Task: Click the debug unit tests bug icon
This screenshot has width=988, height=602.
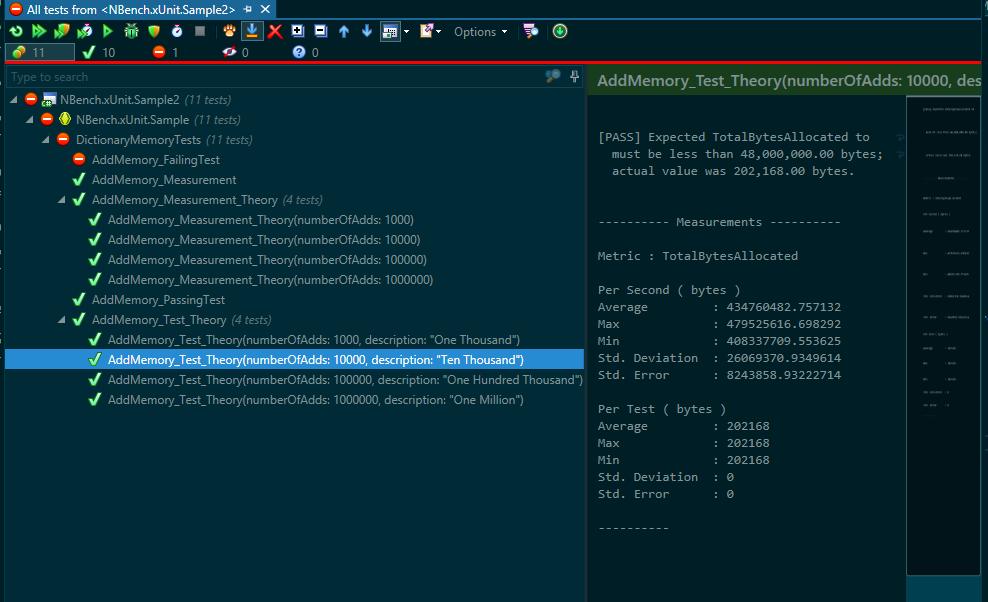Action: tap(131, 31)
